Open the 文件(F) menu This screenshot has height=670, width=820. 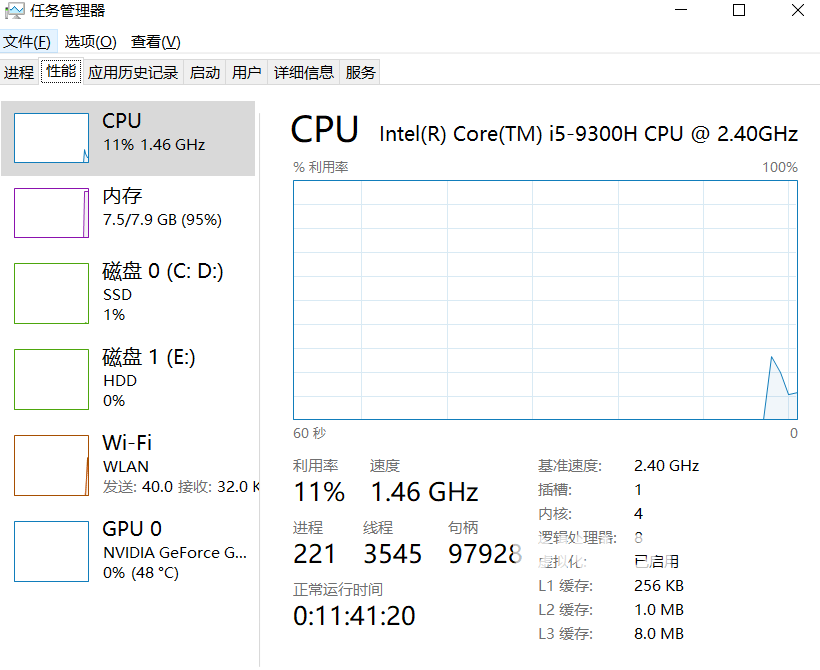coord(27,41)
